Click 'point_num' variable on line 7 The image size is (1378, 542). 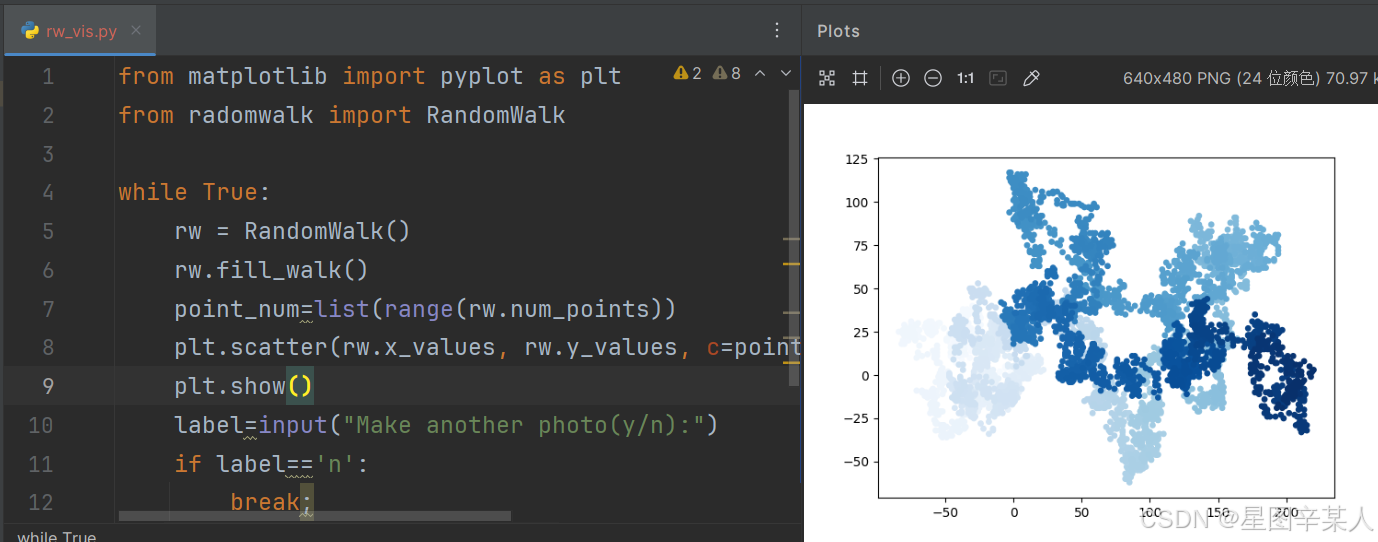[x=236, y=309]
